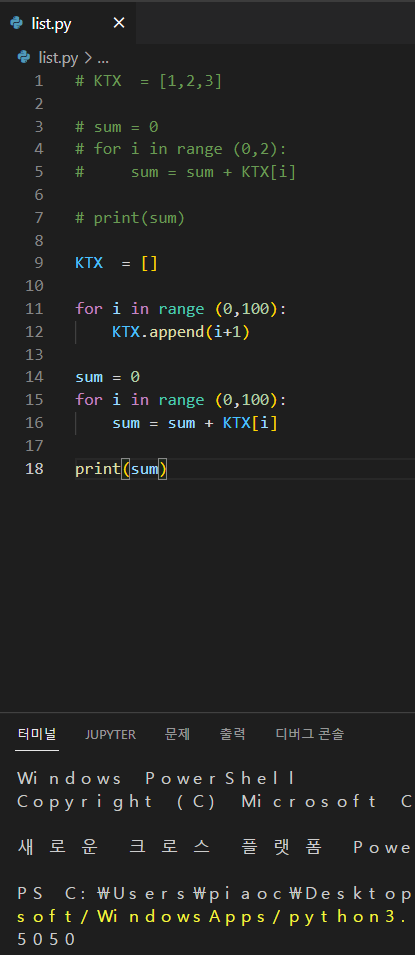This screenshot has height=955, width=415.
Task: Click line number 9 in gutter
Action: click(39, 263)
